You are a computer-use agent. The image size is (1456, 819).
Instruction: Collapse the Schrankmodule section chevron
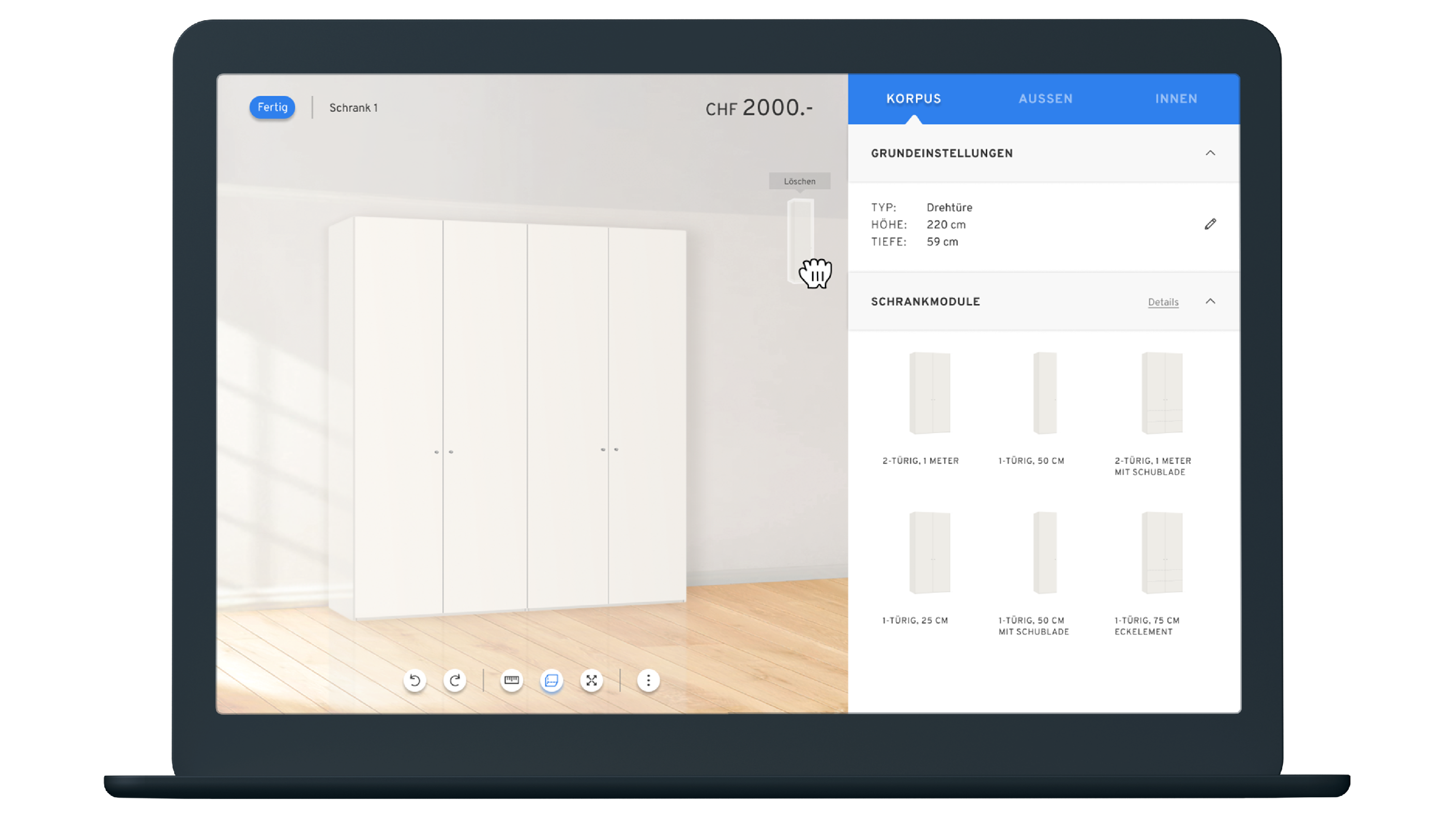[1210, 301]
